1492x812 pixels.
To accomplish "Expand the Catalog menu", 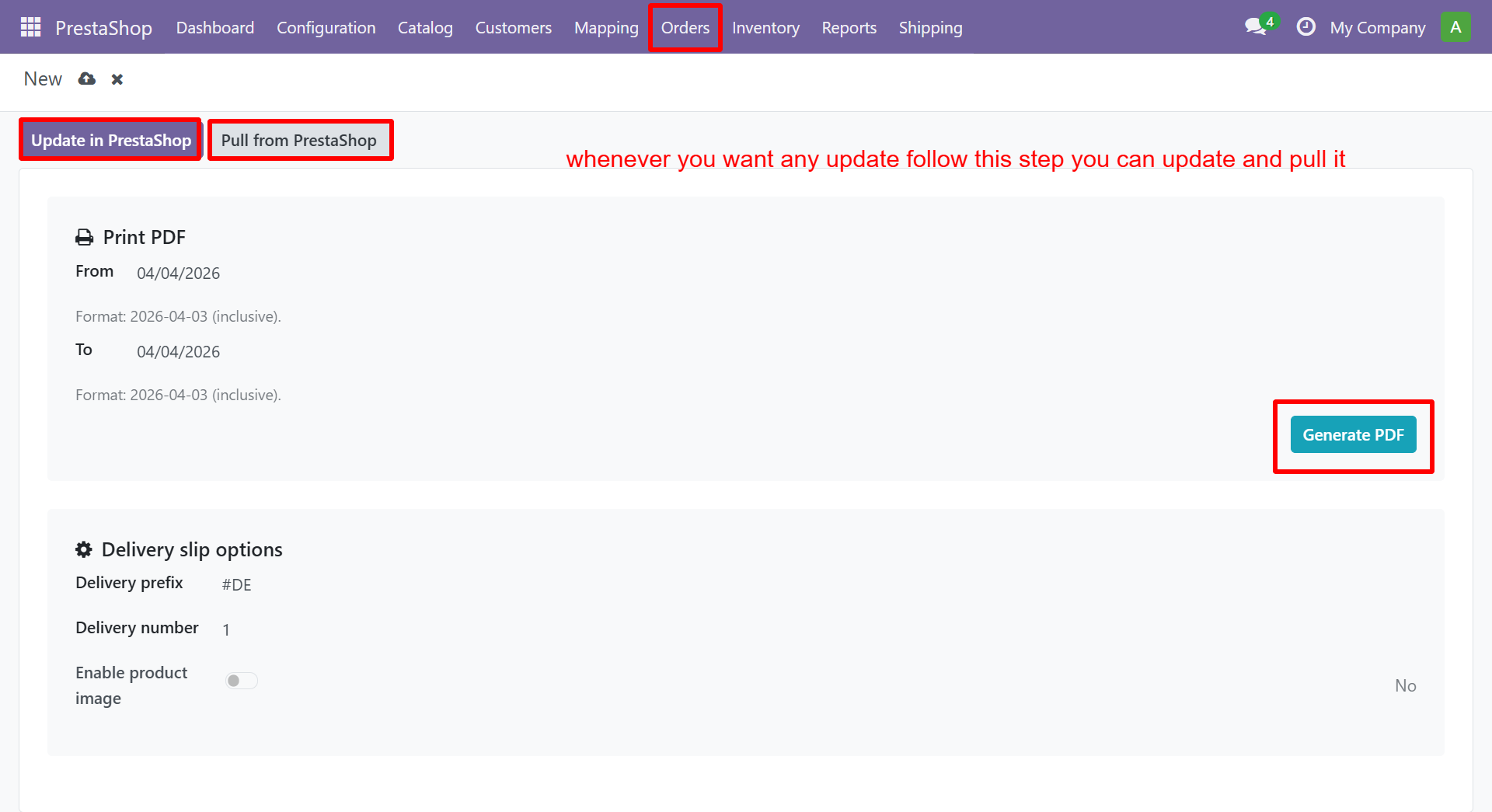I will tap(425, 28).
